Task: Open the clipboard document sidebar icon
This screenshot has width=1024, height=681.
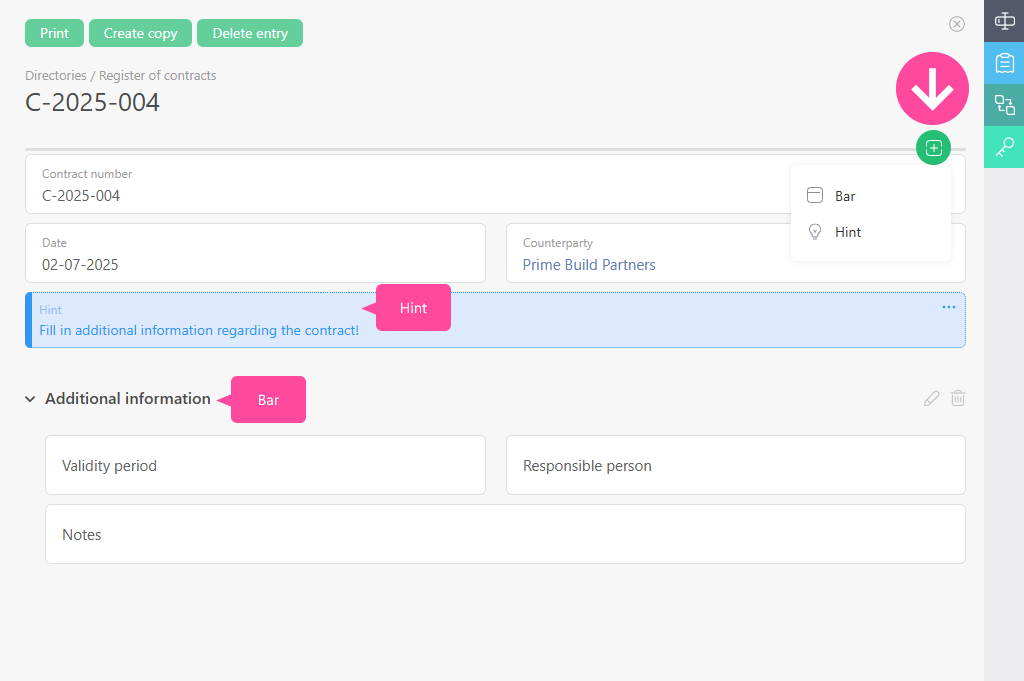Action: coord(1004,63)
